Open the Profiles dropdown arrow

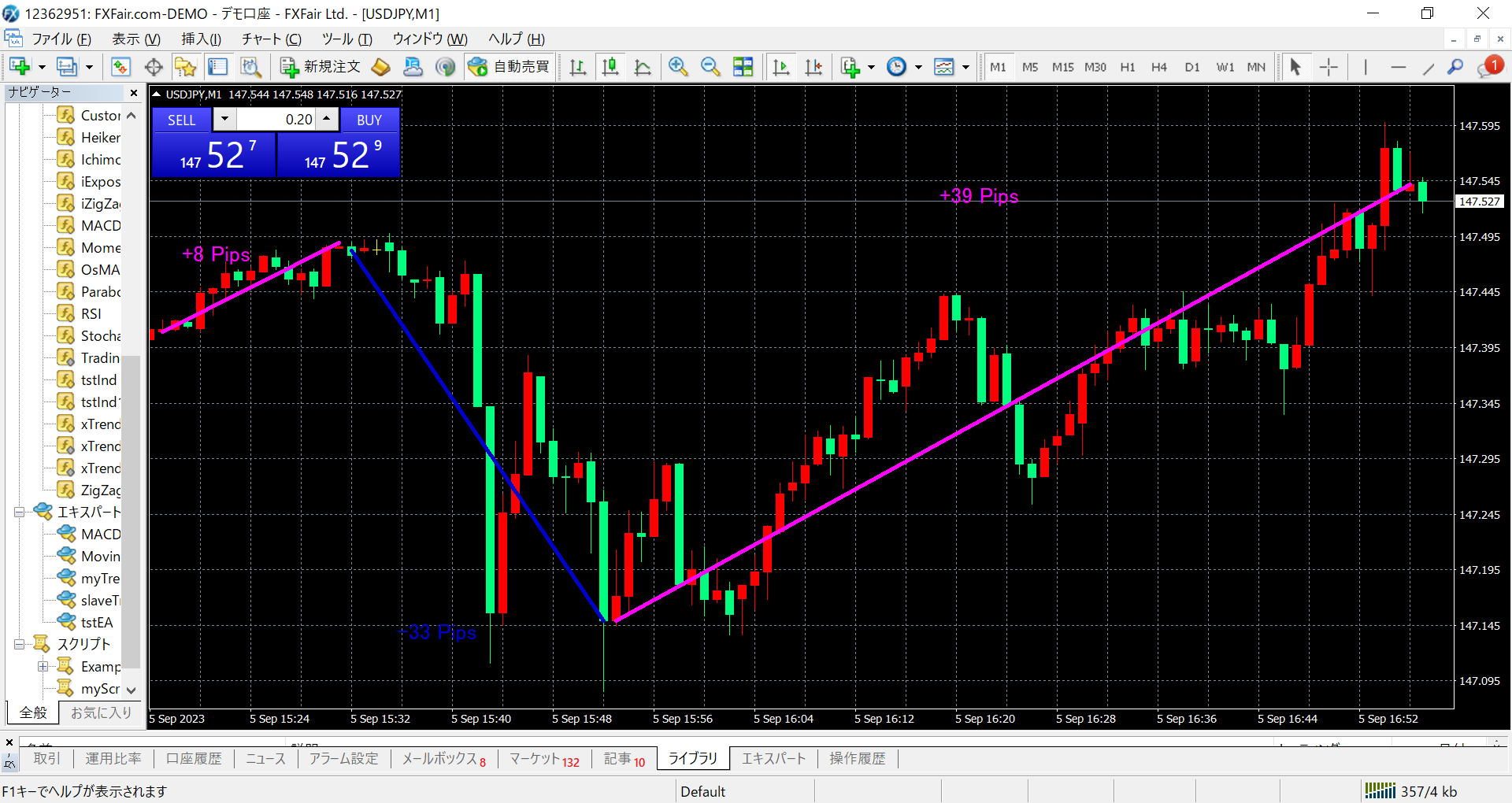(x=89, y=67)
